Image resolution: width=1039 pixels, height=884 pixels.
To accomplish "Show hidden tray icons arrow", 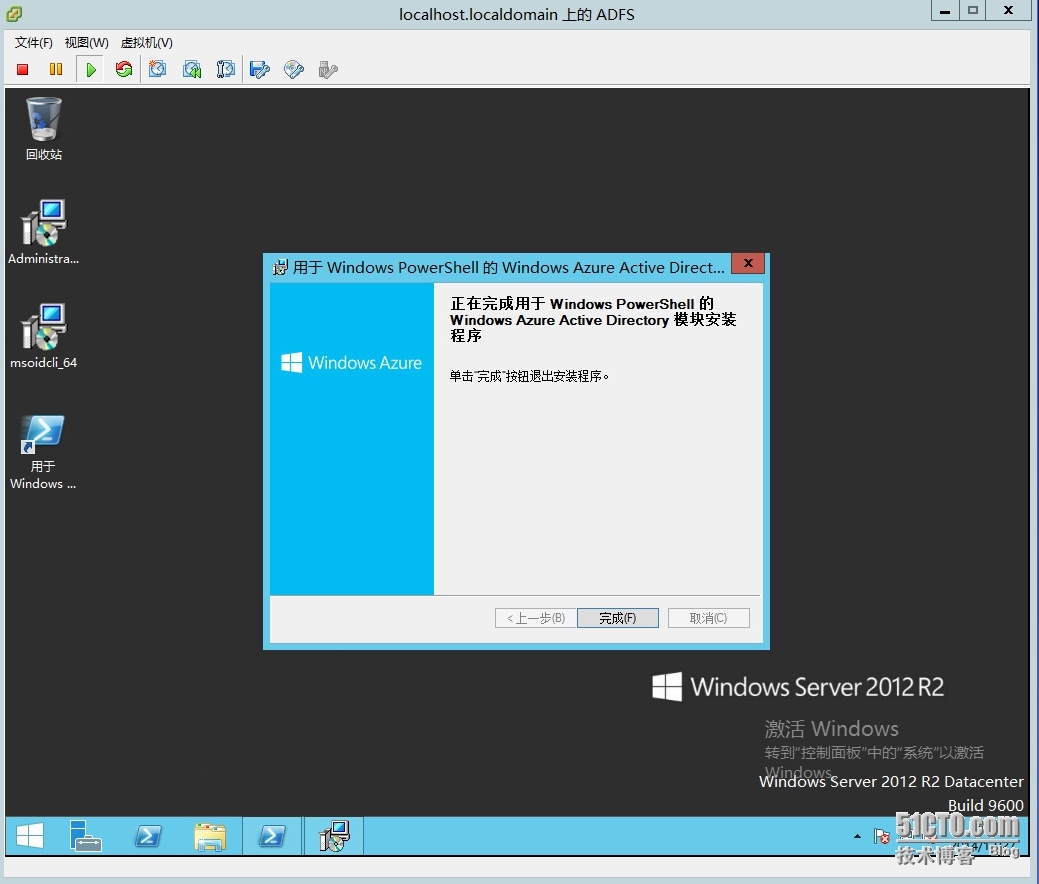I will [x=857, y=836].
